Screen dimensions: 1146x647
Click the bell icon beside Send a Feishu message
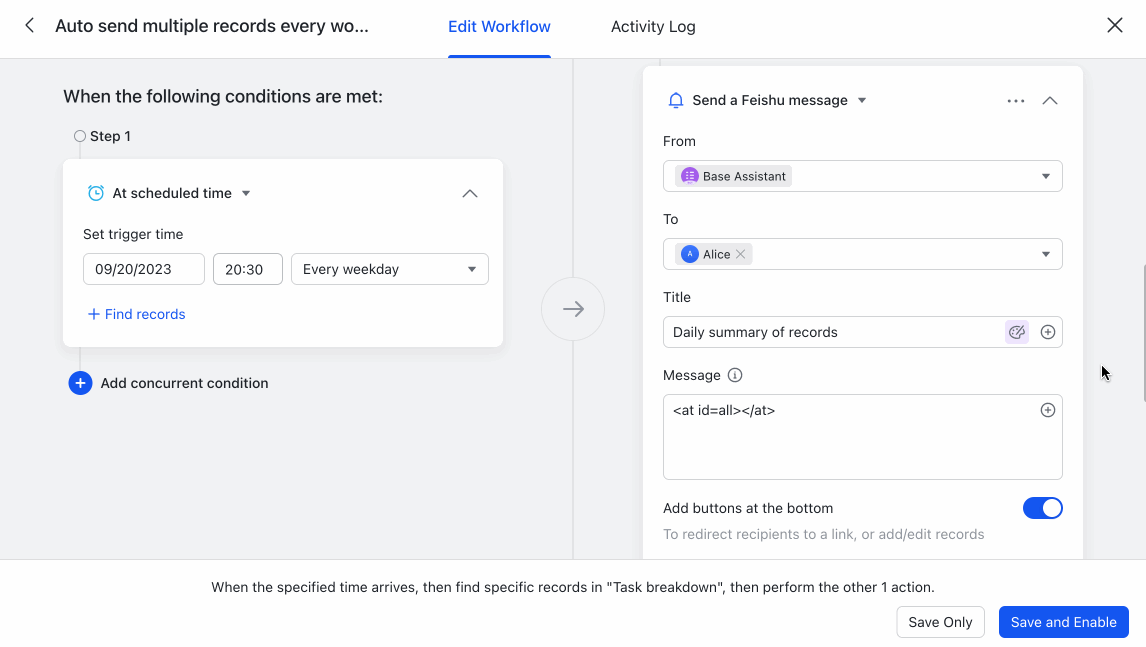click(675, 100)
